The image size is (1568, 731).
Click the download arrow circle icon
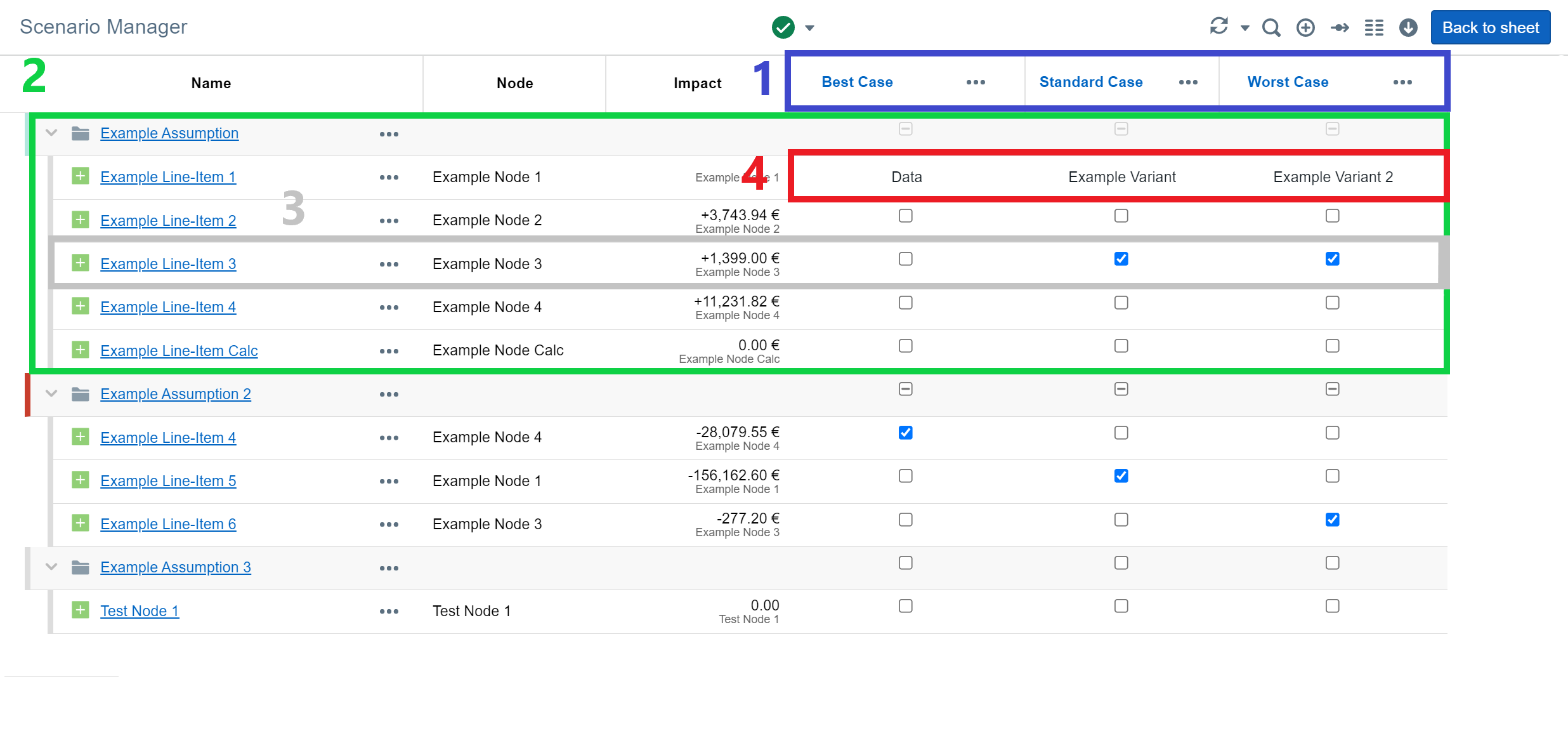tap(1408, 27)
